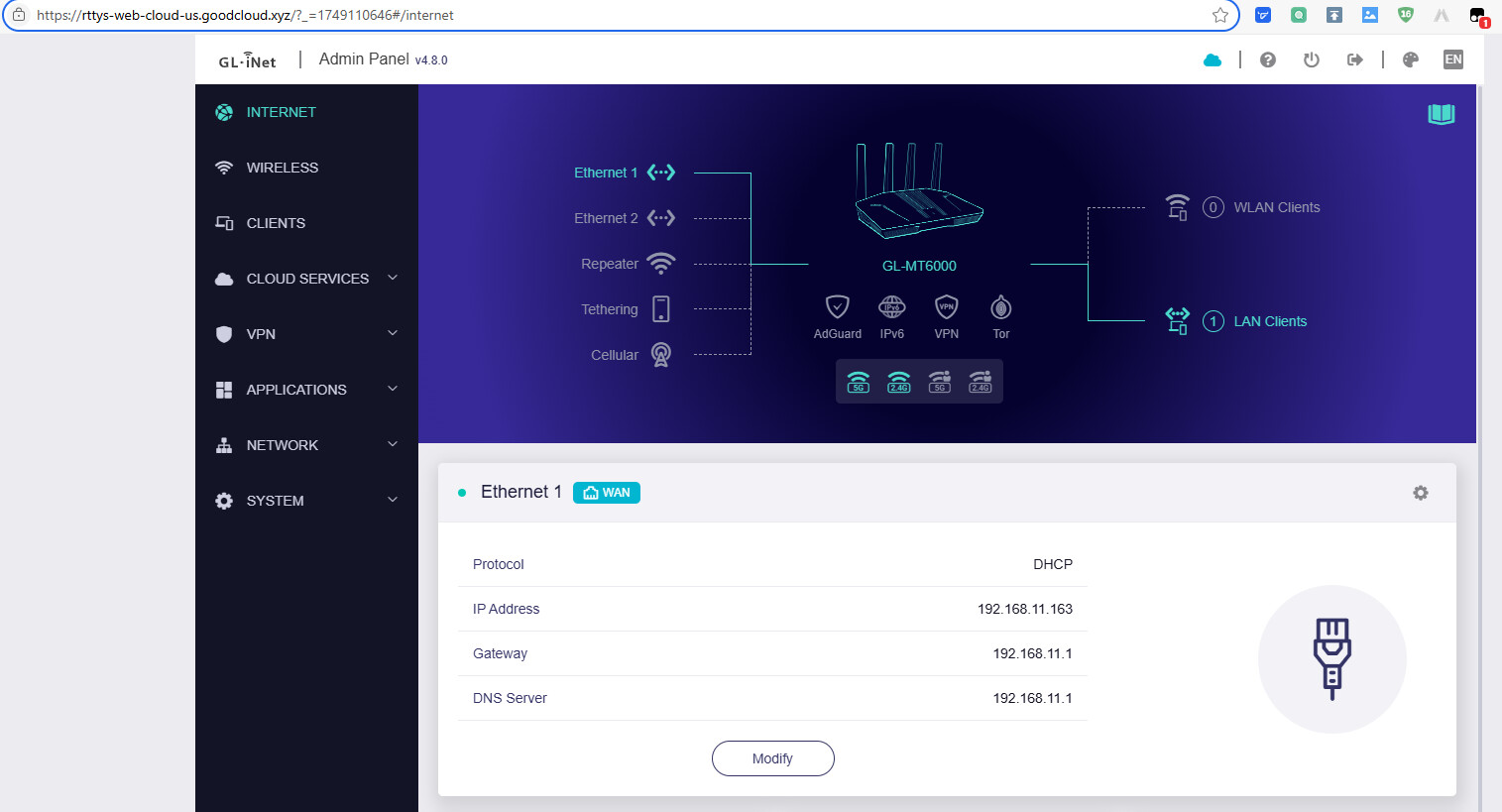
Task: Click the logout arrow icon
Action: (x=1354, y=59)
